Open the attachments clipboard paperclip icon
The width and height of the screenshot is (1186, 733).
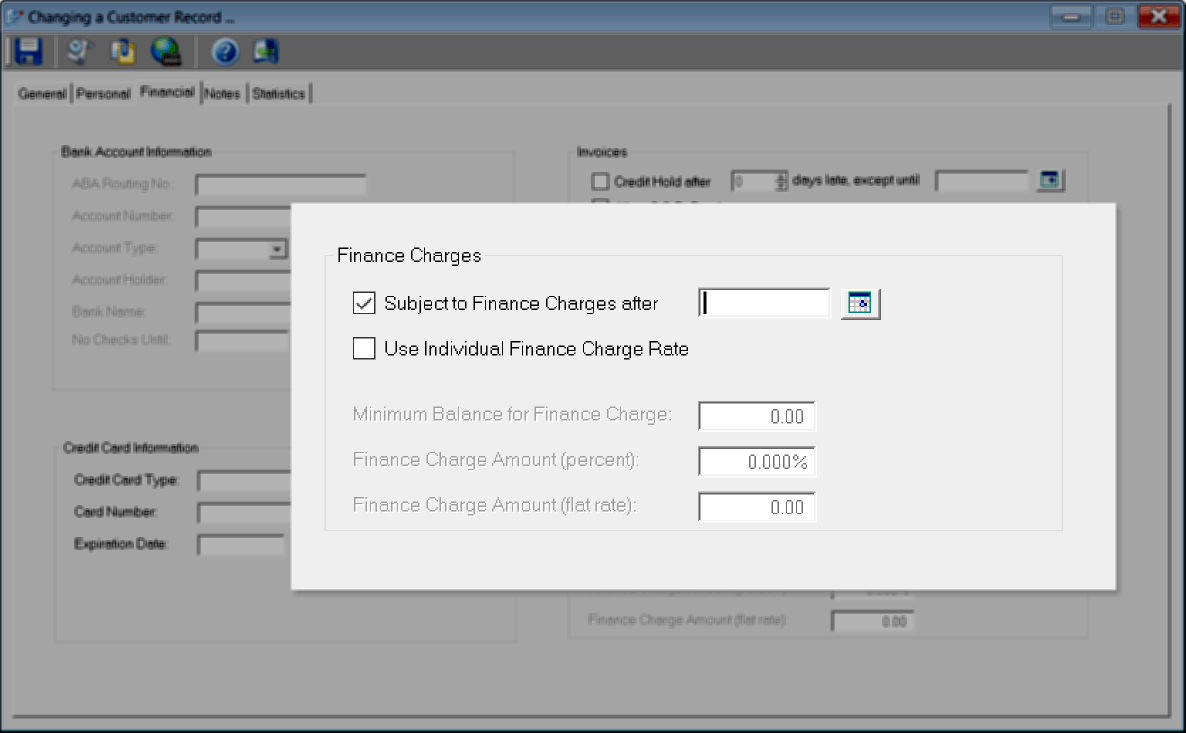[123, 51]
